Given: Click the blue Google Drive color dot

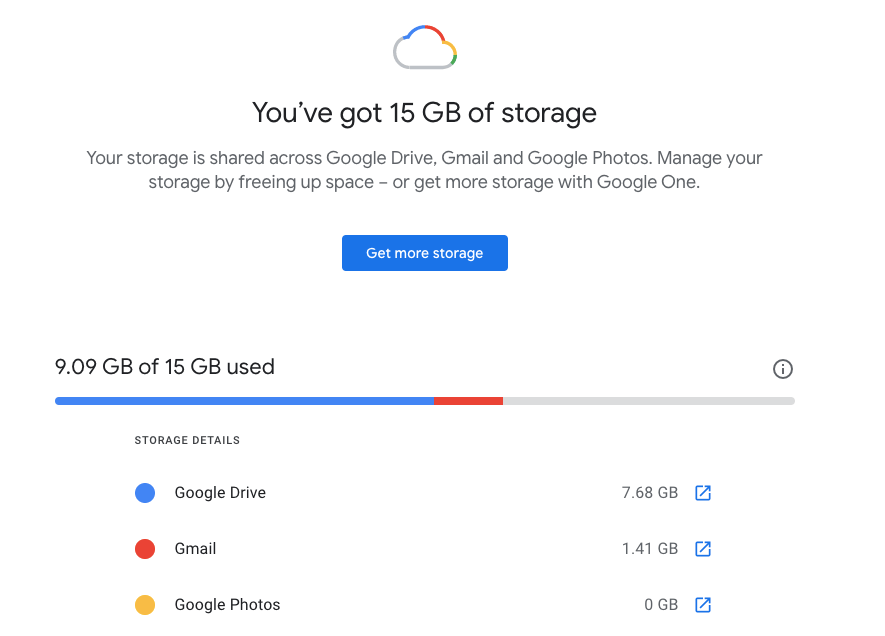Looking at the screenshot, I should 145,493.
